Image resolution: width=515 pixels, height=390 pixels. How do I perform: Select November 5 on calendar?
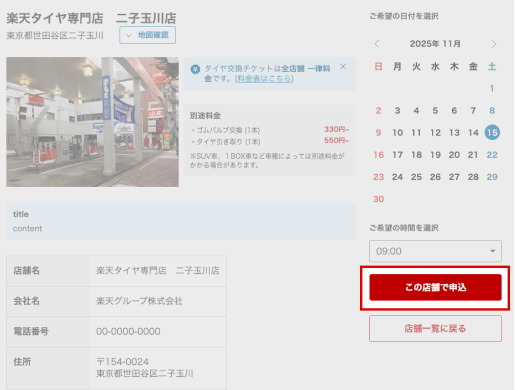point(435,110)
